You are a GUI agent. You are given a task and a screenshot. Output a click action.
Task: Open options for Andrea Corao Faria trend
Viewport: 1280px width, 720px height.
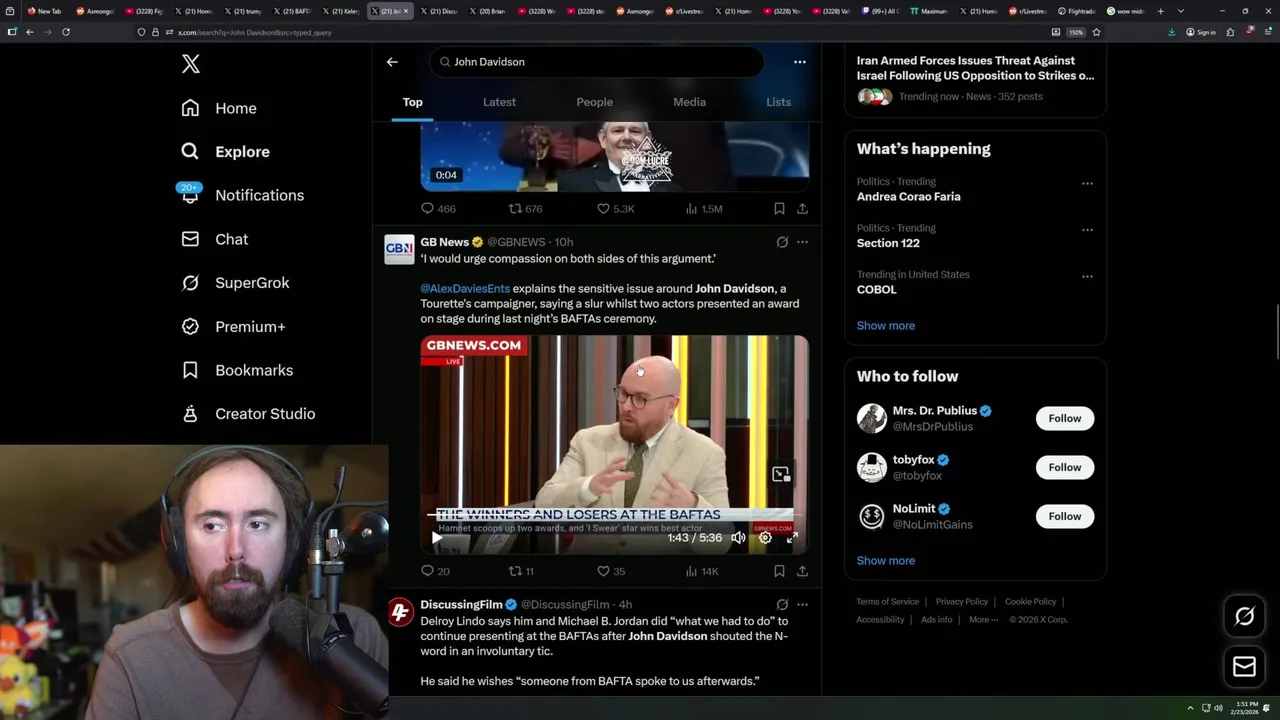click(1087, 184)
